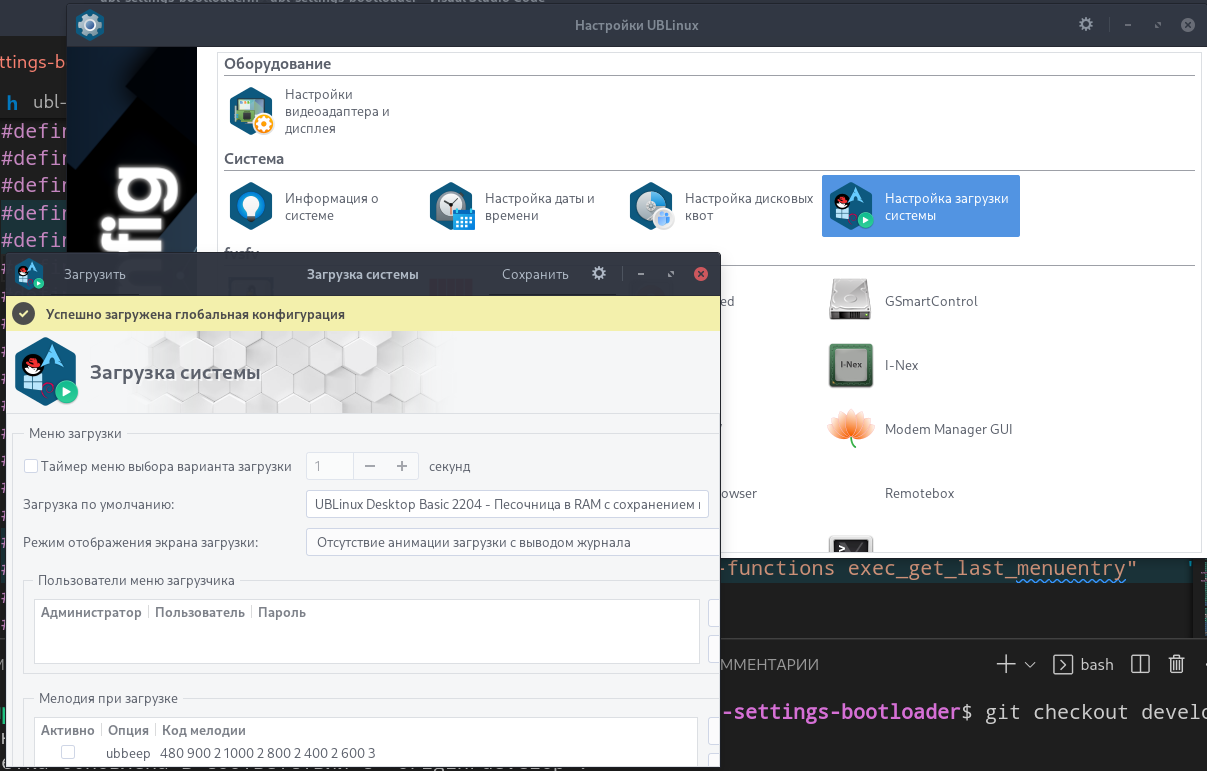Enable boot menu timer checkbox
Screen dimensions: 1207x771
(x=31, y=466)
